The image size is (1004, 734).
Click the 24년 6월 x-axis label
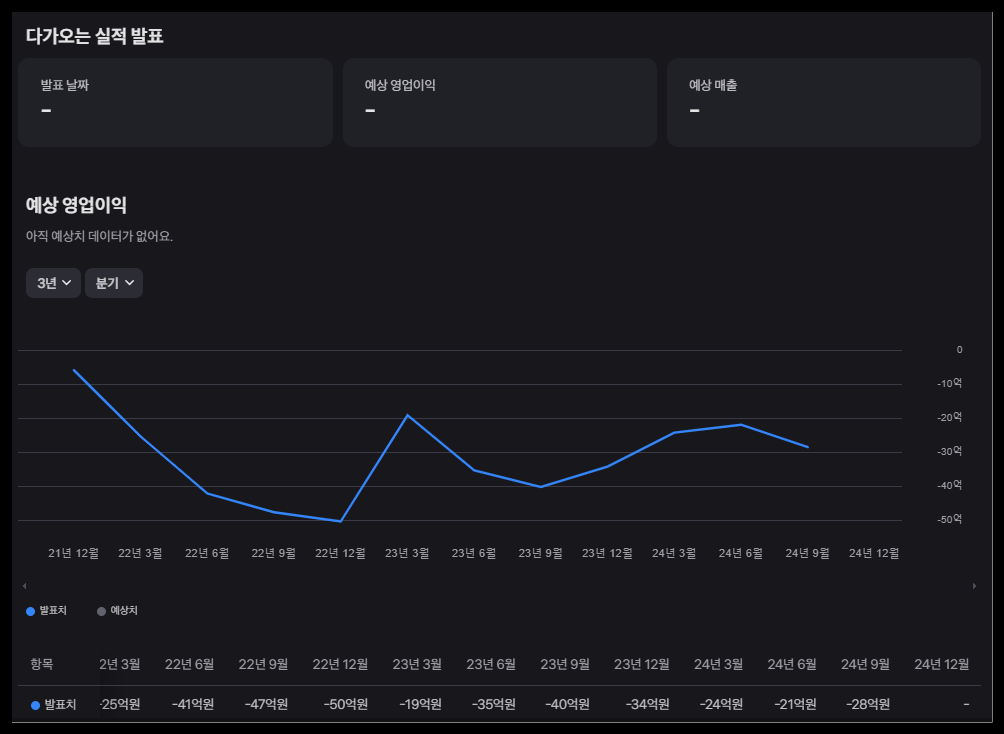pos(741,553)
